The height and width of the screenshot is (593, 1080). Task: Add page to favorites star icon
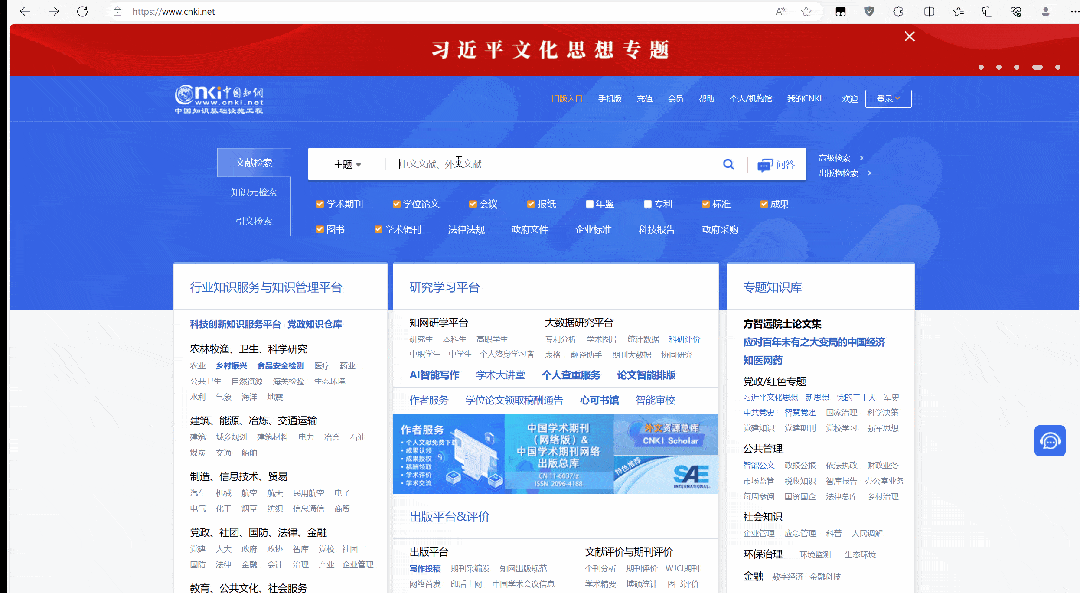tap(806, 11)
